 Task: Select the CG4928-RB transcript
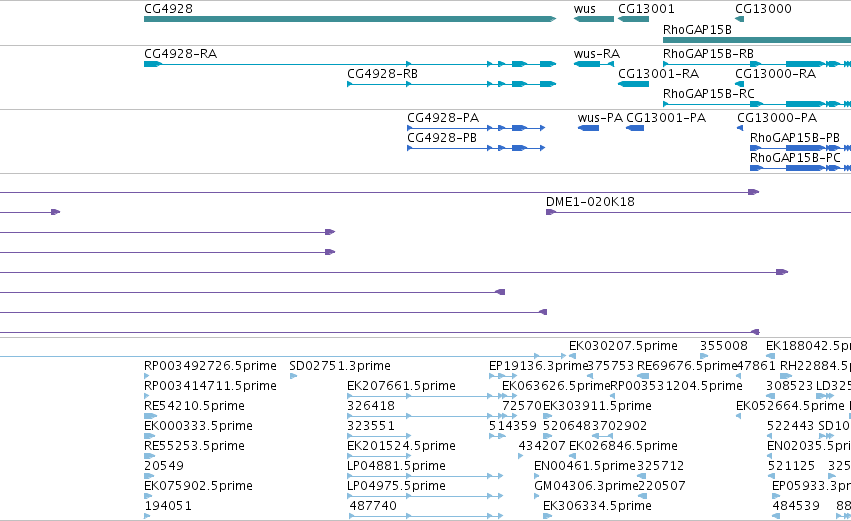click(452, 84)
